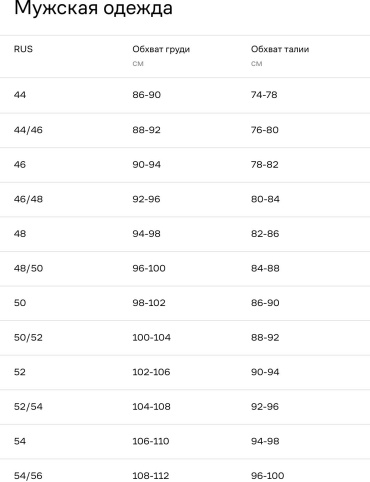This screenshot has width=370, height=482.
Task: Click the chest value 96-100
Action: (x=149, y=268)
